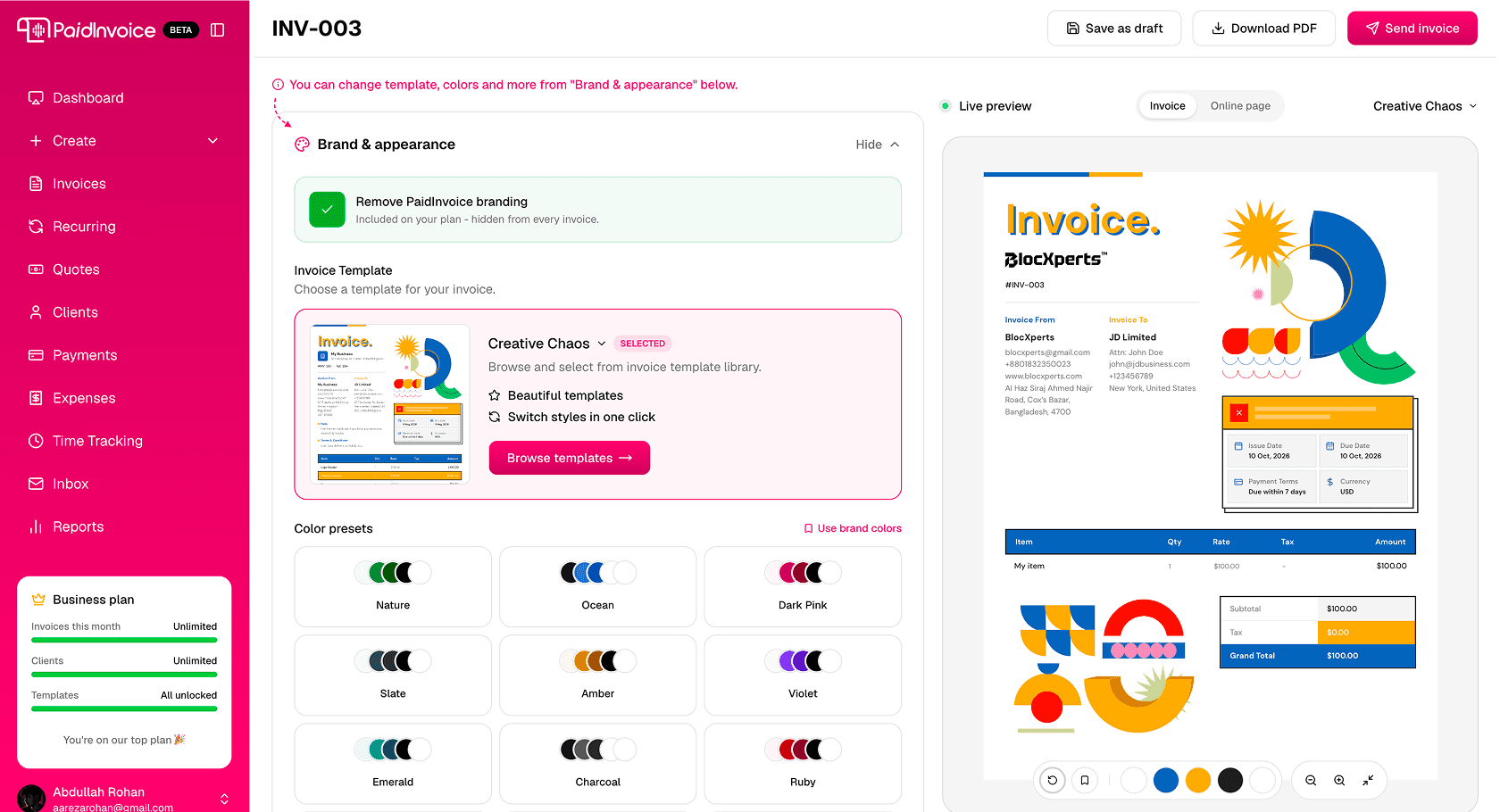Image resolution: width=1500 pixels, height=812 pixels.
Task: Collapse the preview with the minimize arrows icon
Action: 1368,780
